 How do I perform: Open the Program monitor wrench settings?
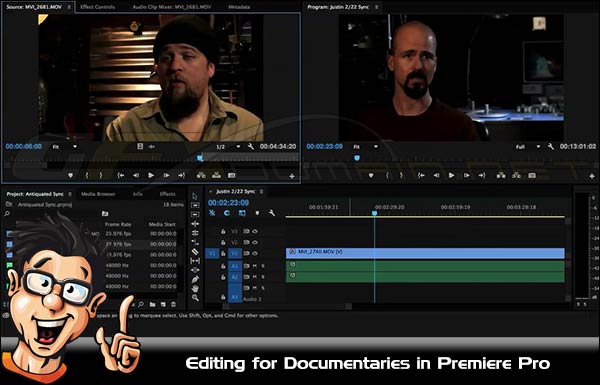551,147
